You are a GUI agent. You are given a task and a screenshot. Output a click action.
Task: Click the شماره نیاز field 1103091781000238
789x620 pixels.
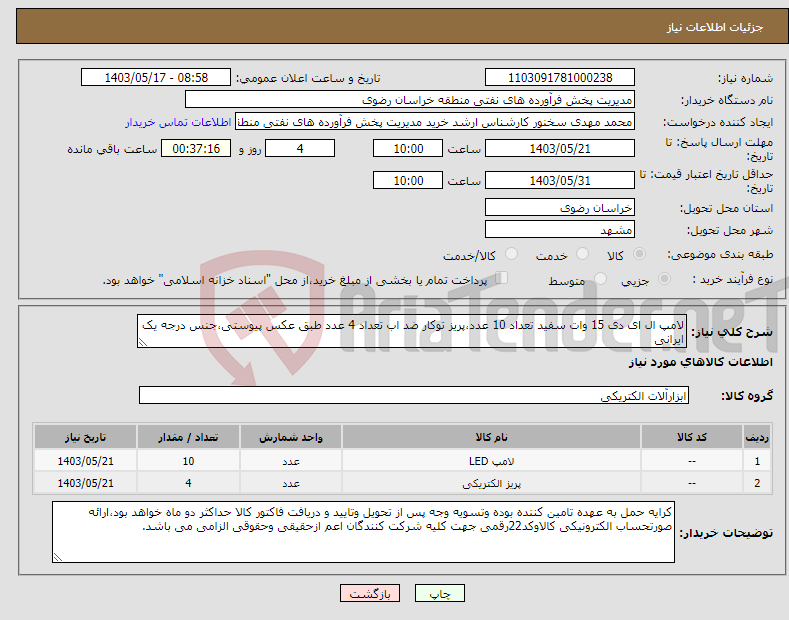point(560,78)
